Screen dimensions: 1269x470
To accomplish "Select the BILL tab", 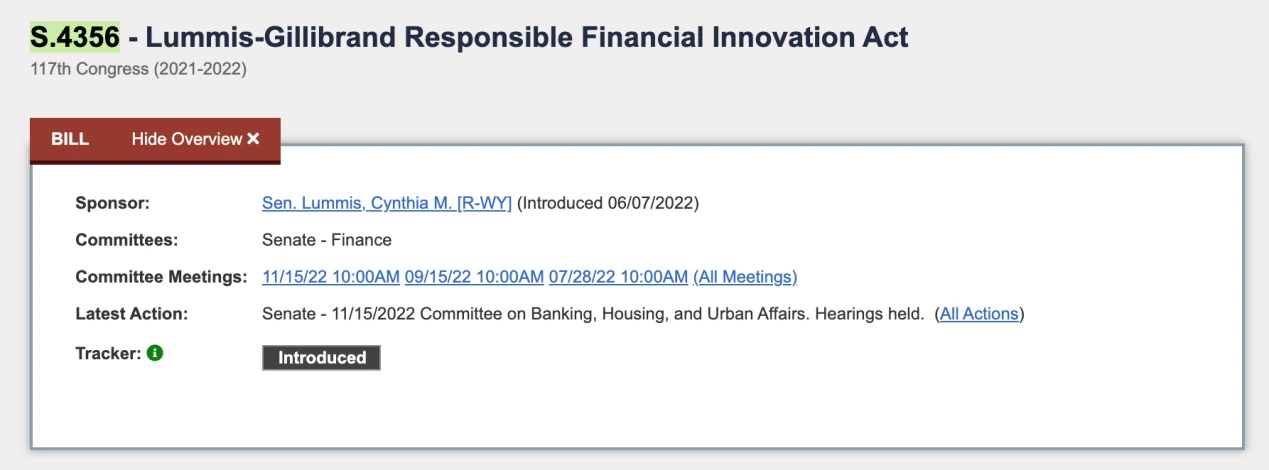I will click(70, 139).
